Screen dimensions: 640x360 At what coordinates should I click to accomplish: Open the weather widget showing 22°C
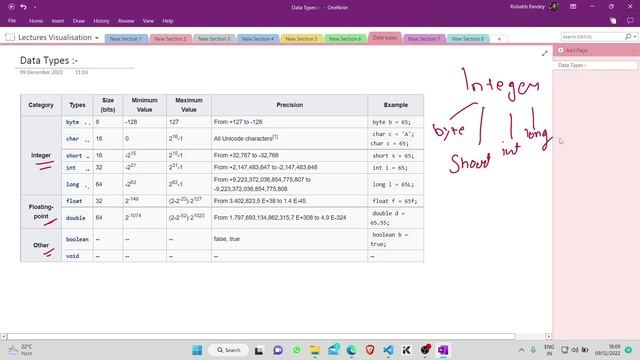tap(20, 350)
